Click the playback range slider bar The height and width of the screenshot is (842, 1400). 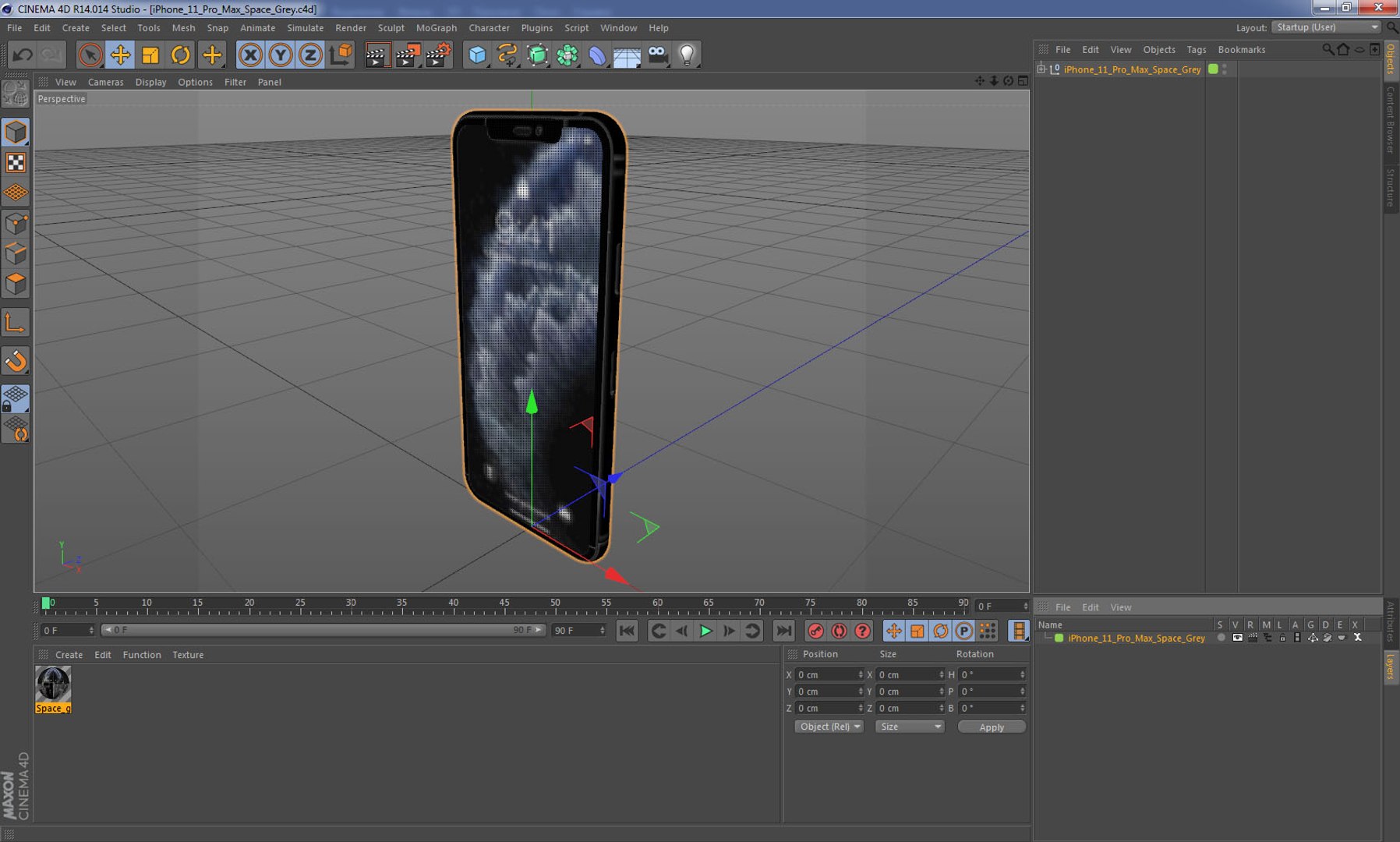pyautogui.click(x=323, y=630)
